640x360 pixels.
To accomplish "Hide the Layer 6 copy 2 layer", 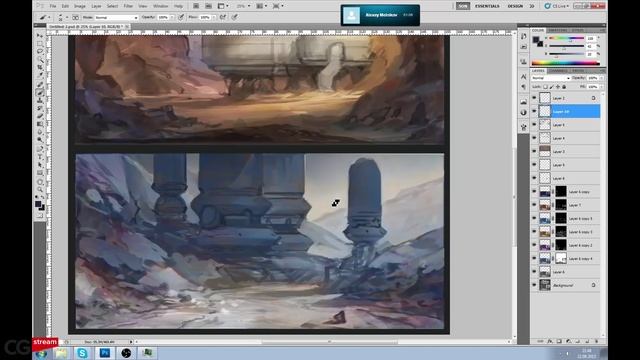I will [x=534, y=245].
